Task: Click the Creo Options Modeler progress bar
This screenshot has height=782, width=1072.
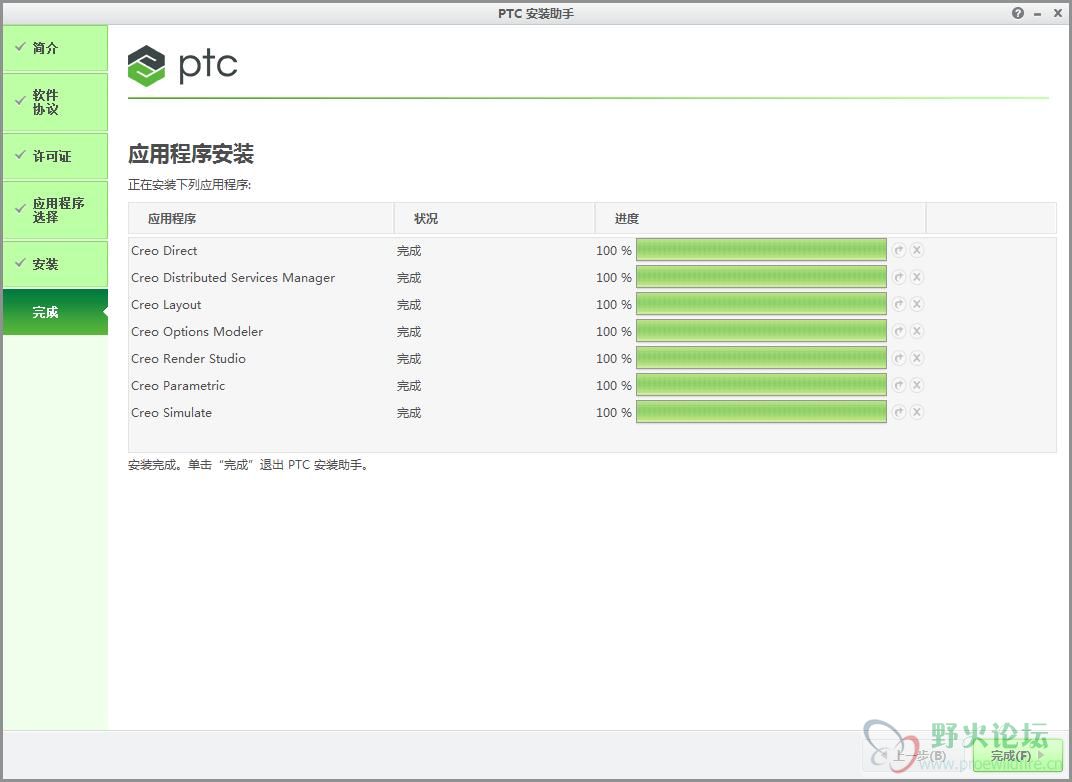Action: click(x=761, y=331)
